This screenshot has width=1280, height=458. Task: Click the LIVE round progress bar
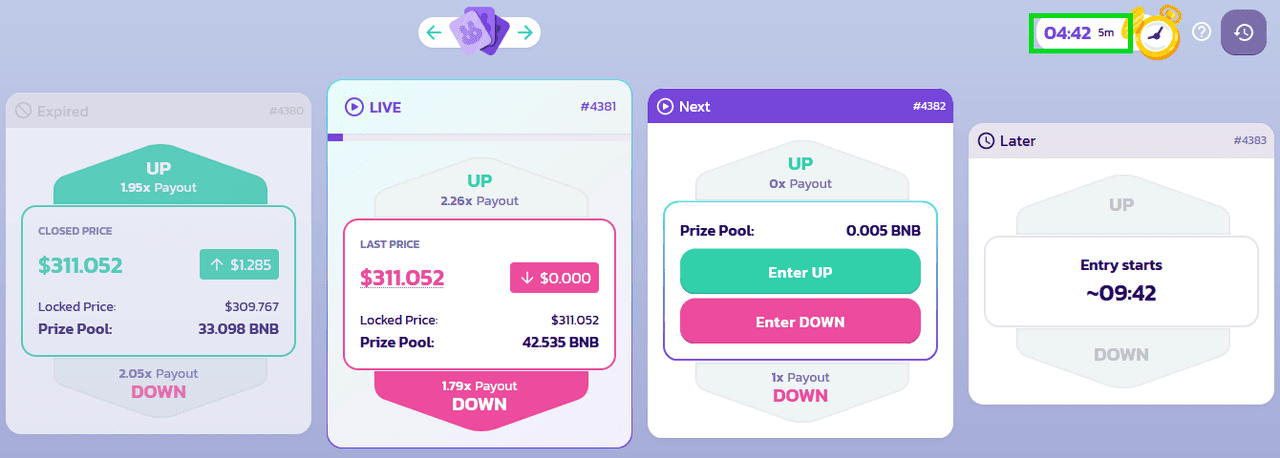(480, 137)
